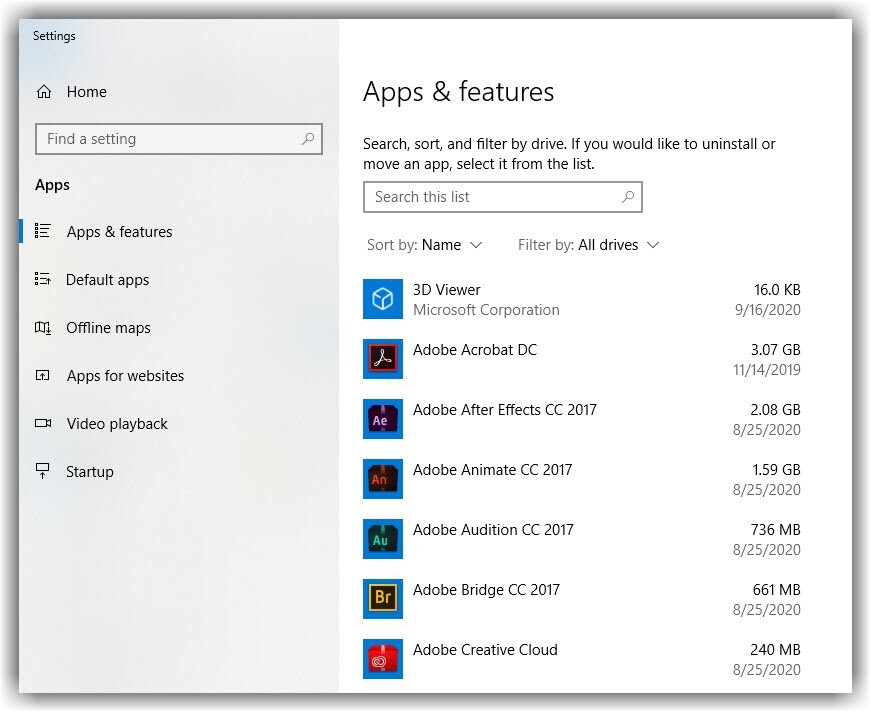
Task: Click the magnifier in Find a setting box
Action: click(308, 138)
